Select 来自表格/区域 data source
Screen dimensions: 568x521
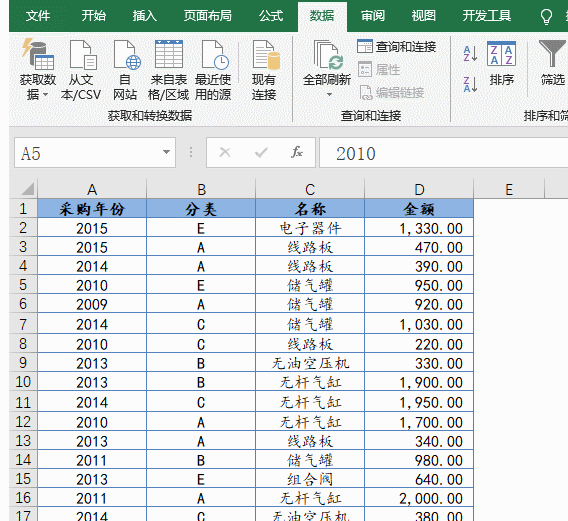(168, 70)
